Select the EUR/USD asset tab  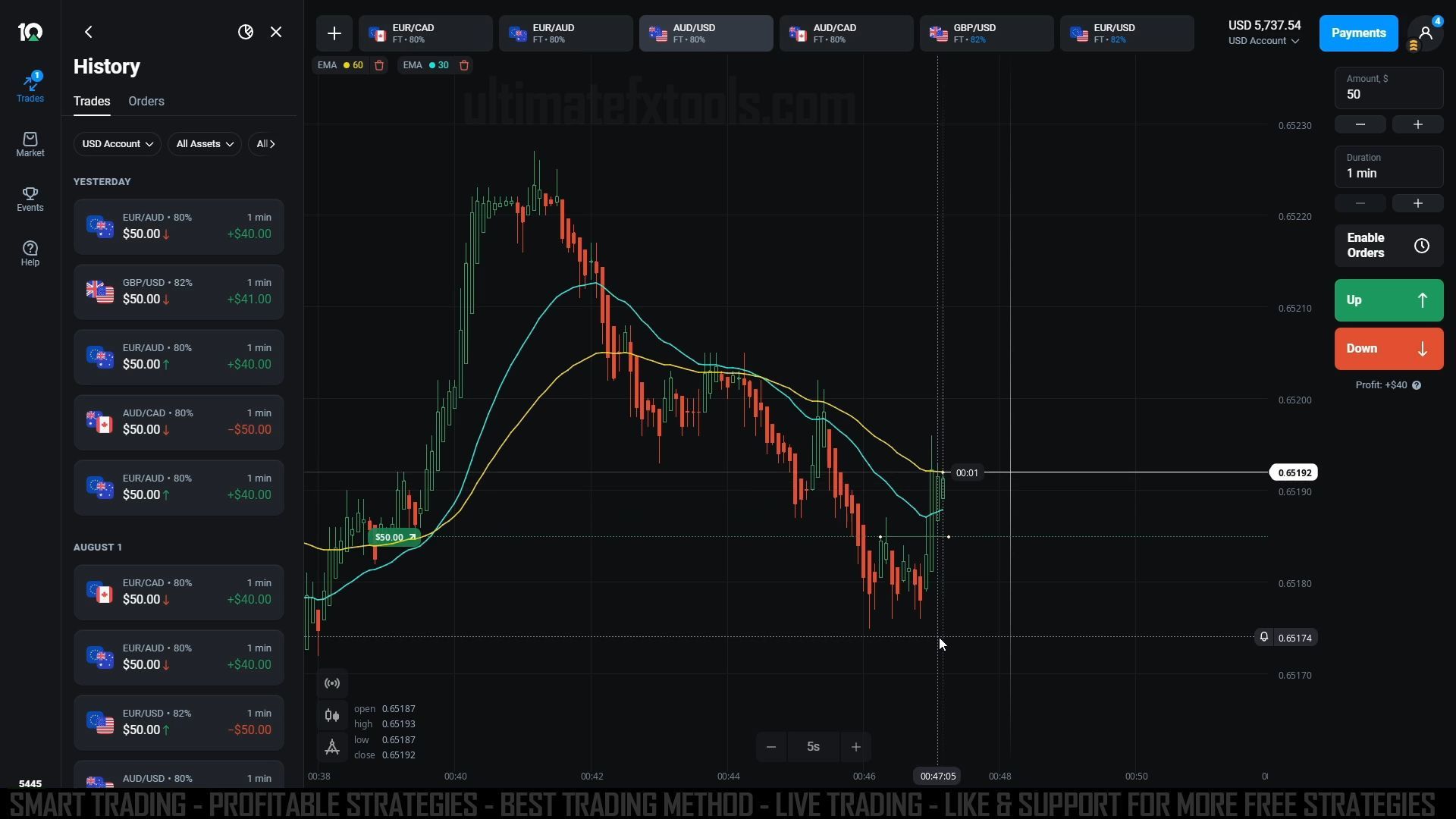1127,33
